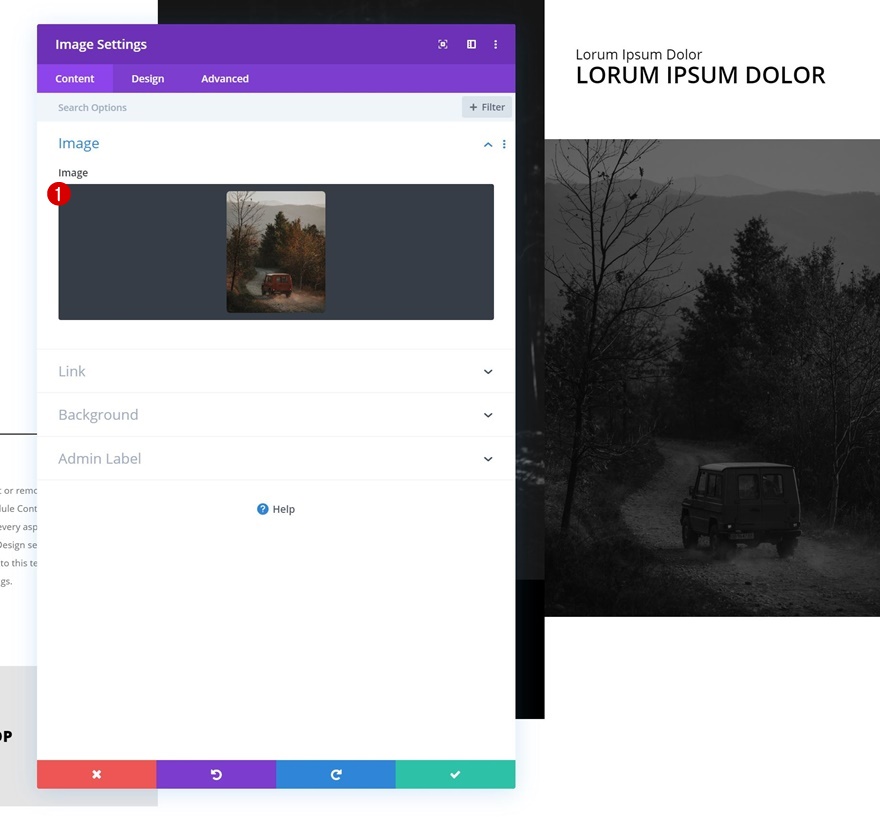Click the Lorum Ipsum Dolor subtitle text
This screenshot has width=880, height=829.
639,54
